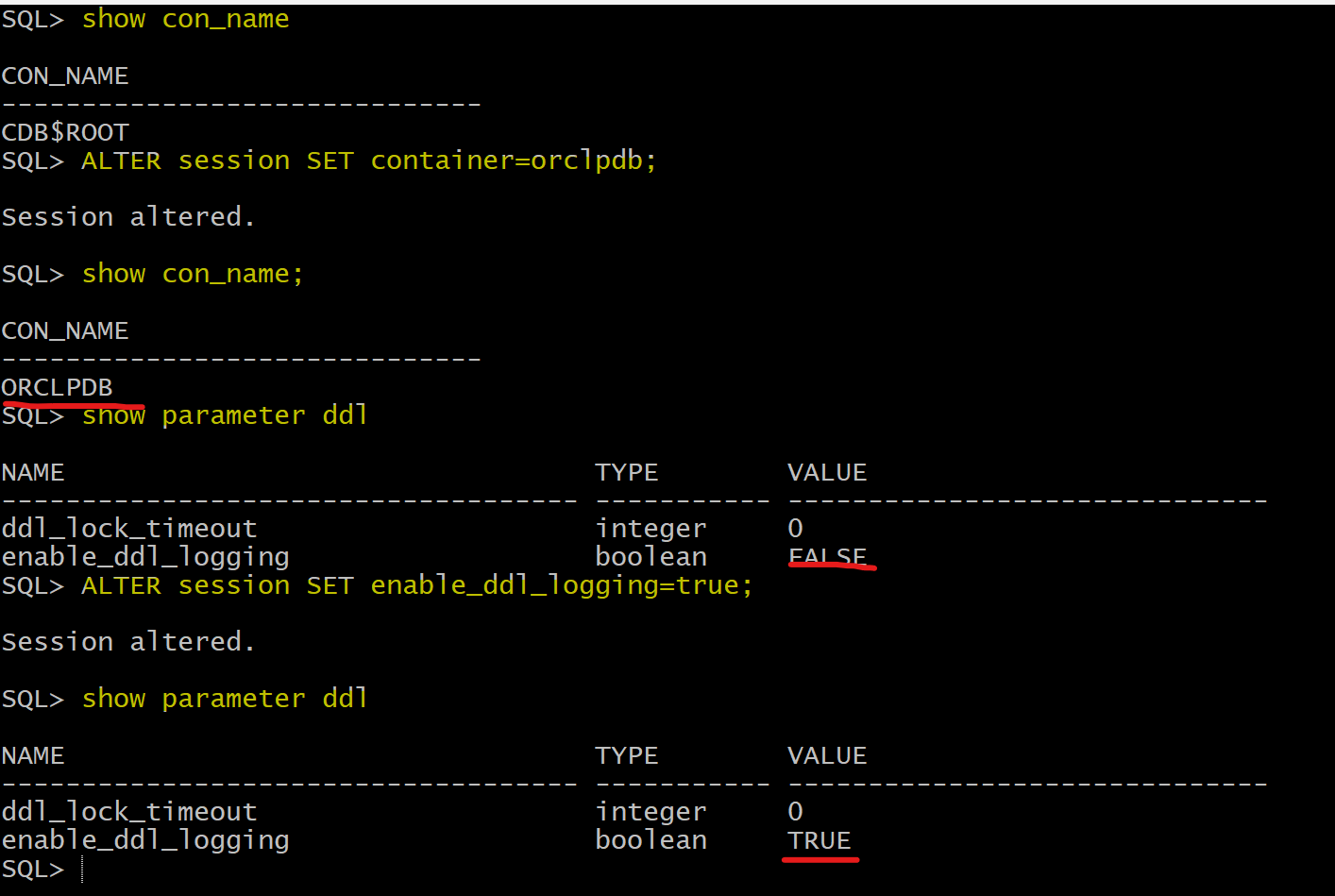This screenshot has height=896, width=1335.
Task: Click the first ddl_lock_timeout parameter name
Action: coord(129,529)
